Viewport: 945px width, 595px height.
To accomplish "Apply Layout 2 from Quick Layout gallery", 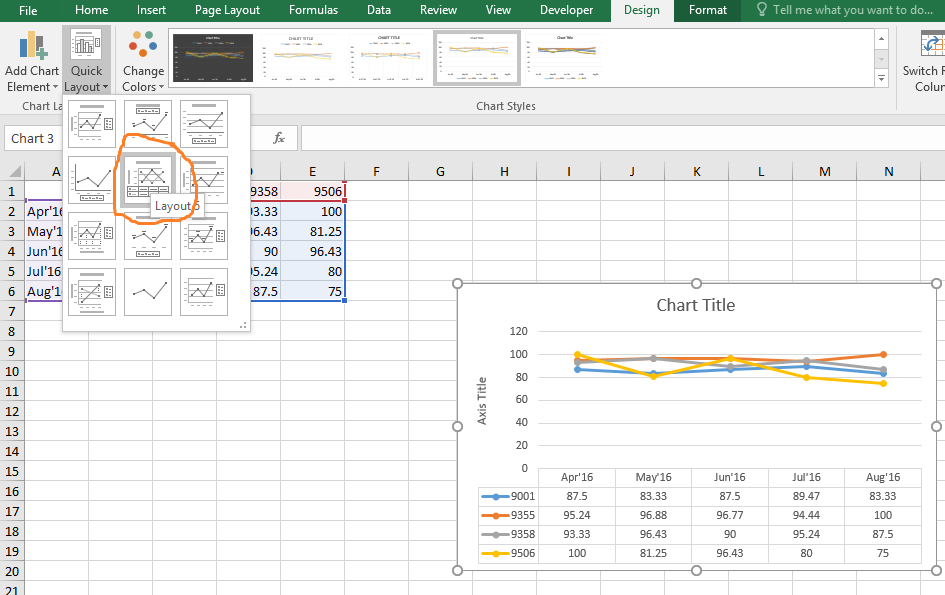I will click(148, 124).
